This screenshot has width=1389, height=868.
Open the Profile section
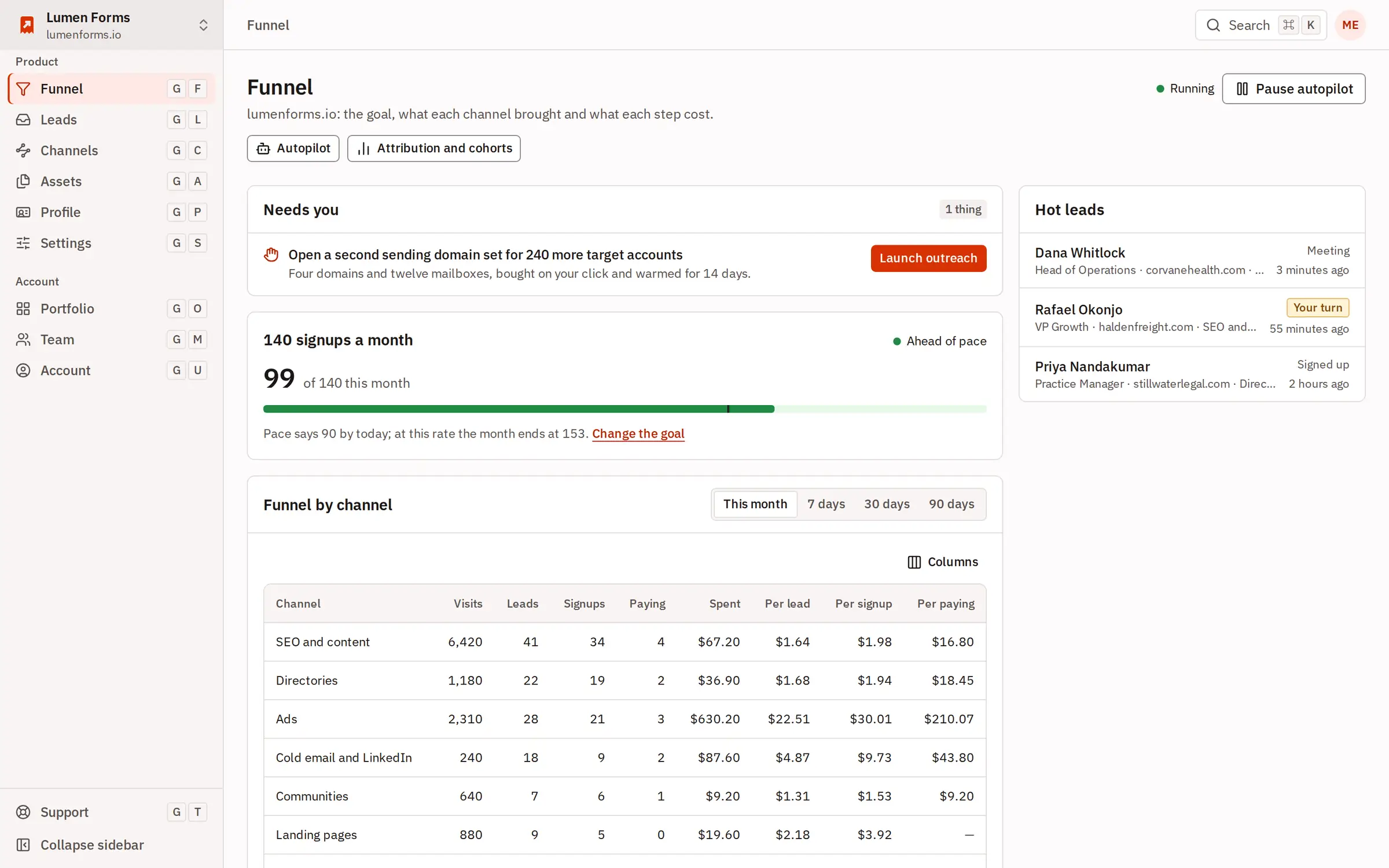click(112, 212)
